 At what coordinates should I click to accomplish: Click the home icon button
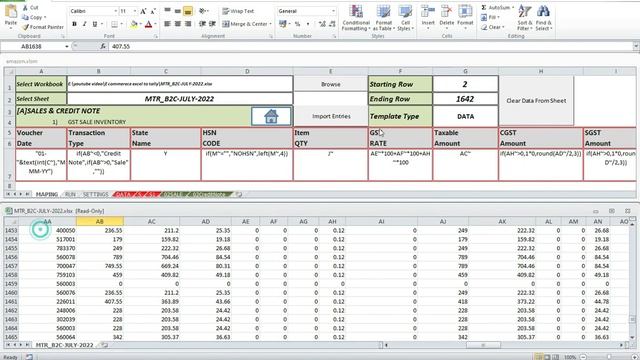point(271,116)
